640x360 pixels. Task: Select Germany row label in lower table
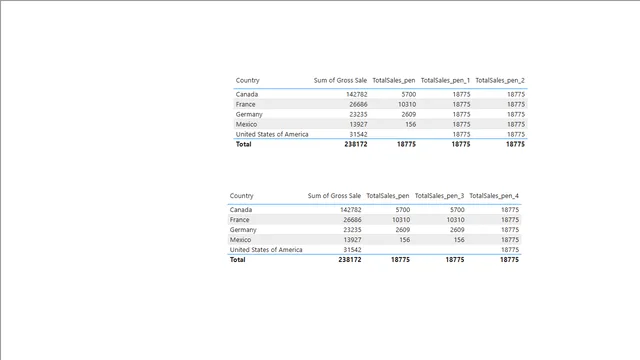pos(243,230)
